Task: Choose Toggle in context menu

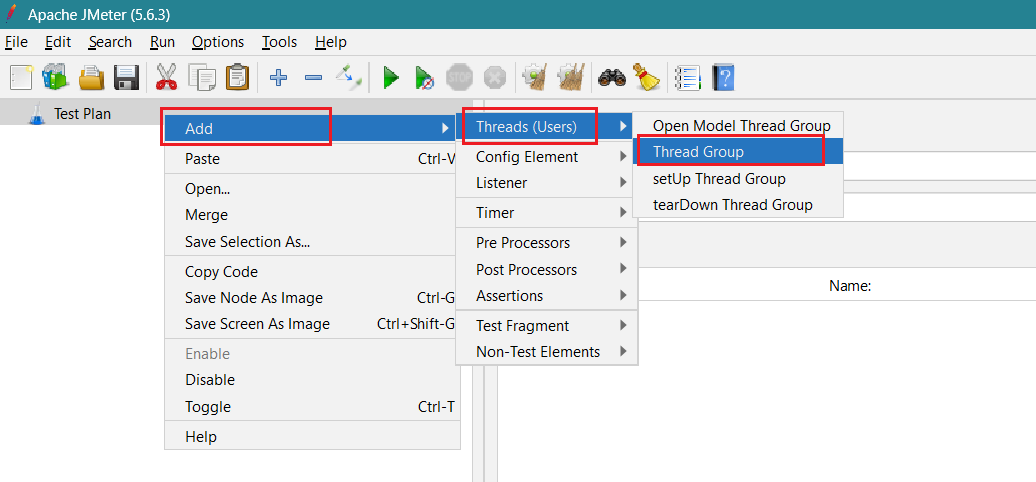Action: 311,407
